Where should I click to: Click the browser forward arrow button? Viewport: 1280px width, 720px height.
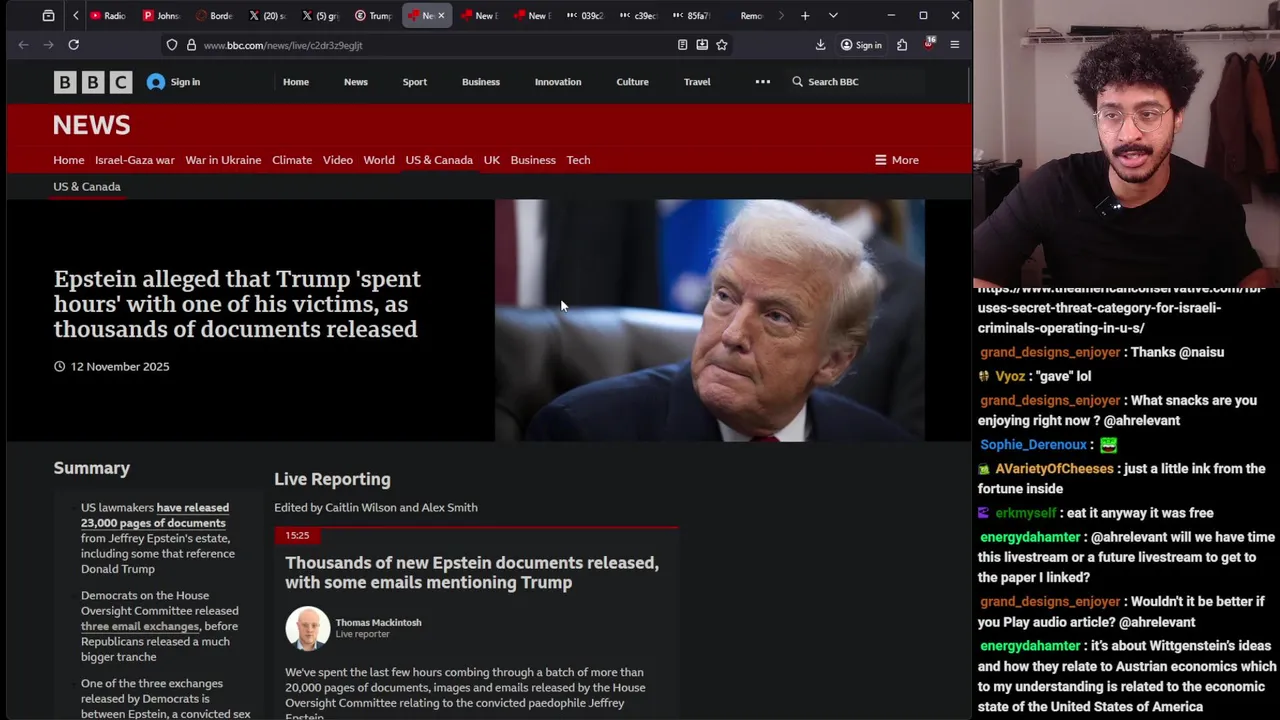click(x=48, y=45)
